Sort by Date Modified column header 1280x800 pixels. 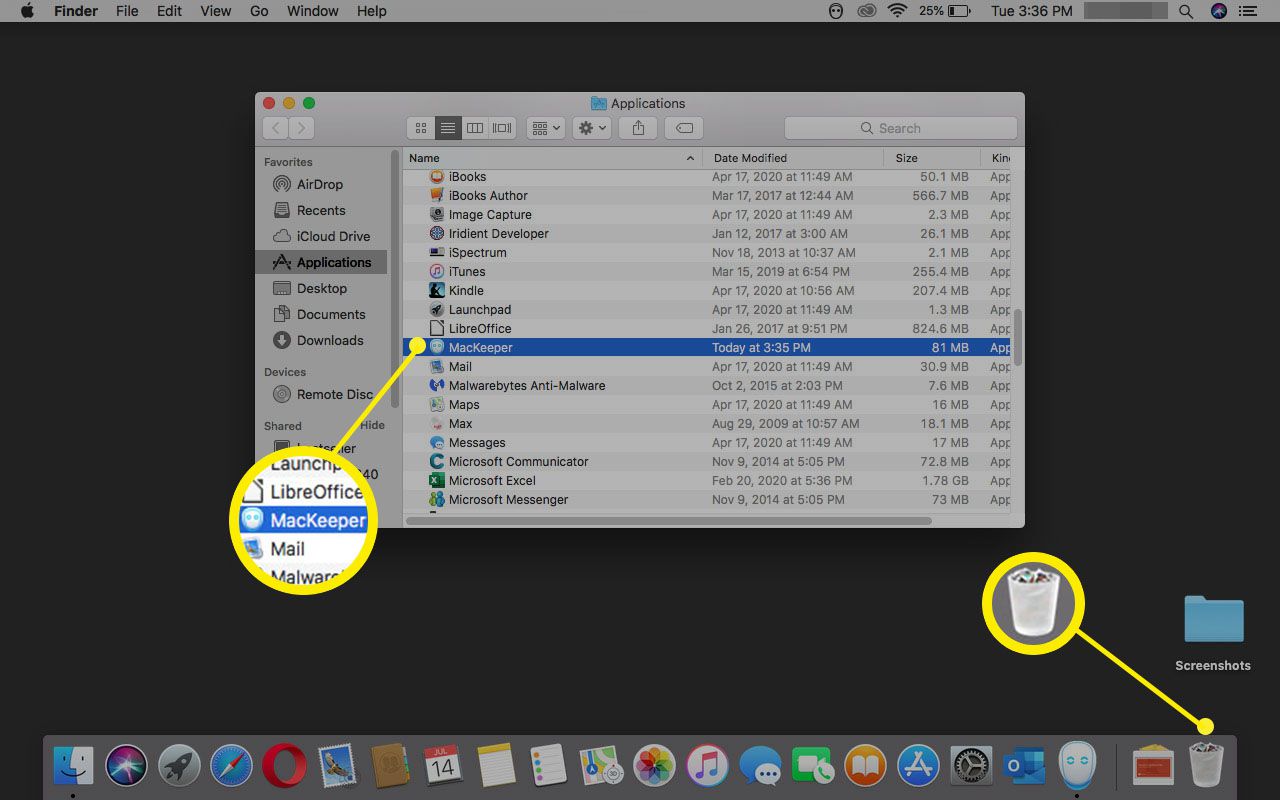click(793, 158)
